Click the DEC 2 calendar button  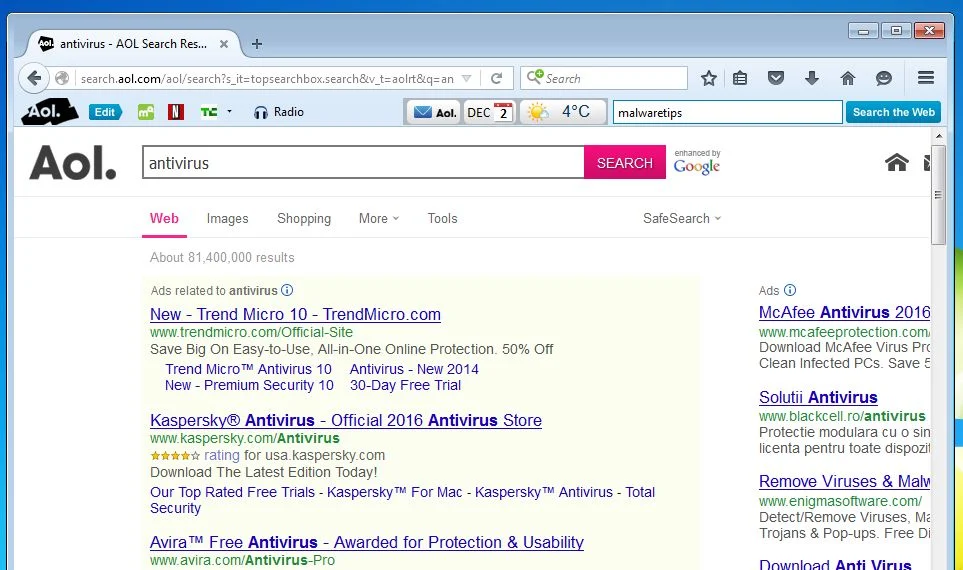(489, 112)
